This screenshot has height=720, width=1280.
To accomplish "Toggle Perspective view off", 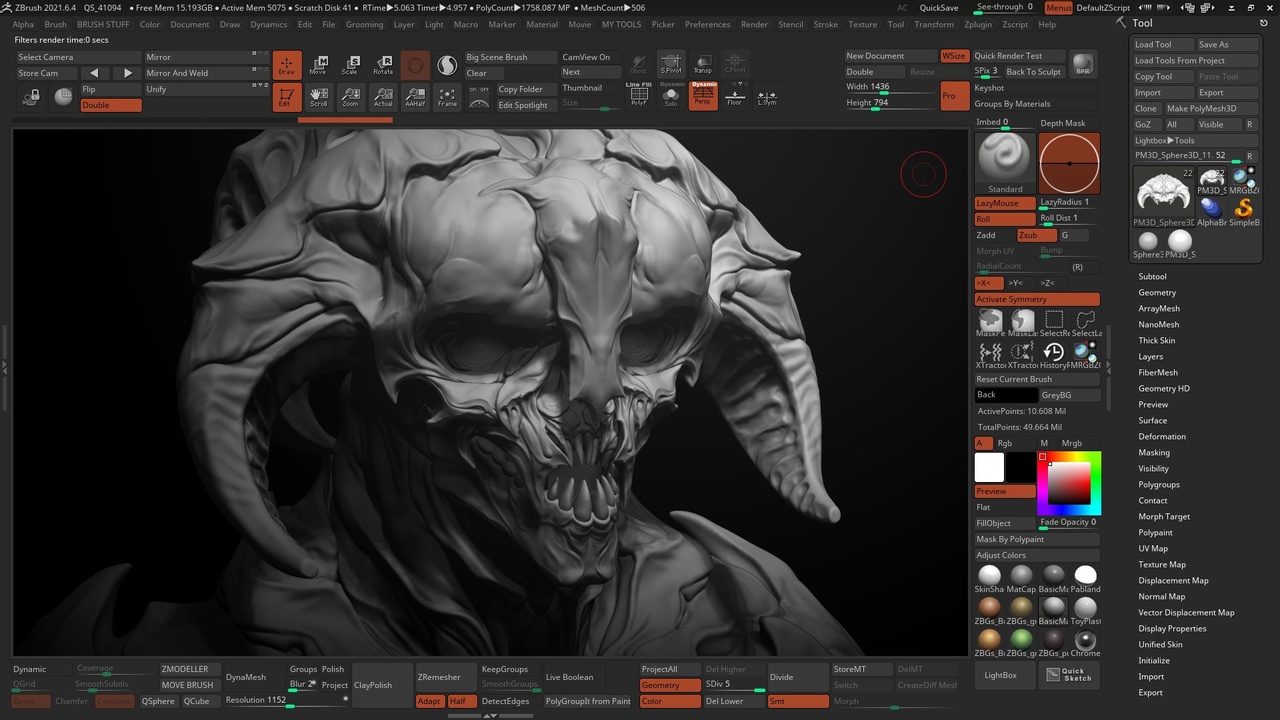I will point(703,96).
